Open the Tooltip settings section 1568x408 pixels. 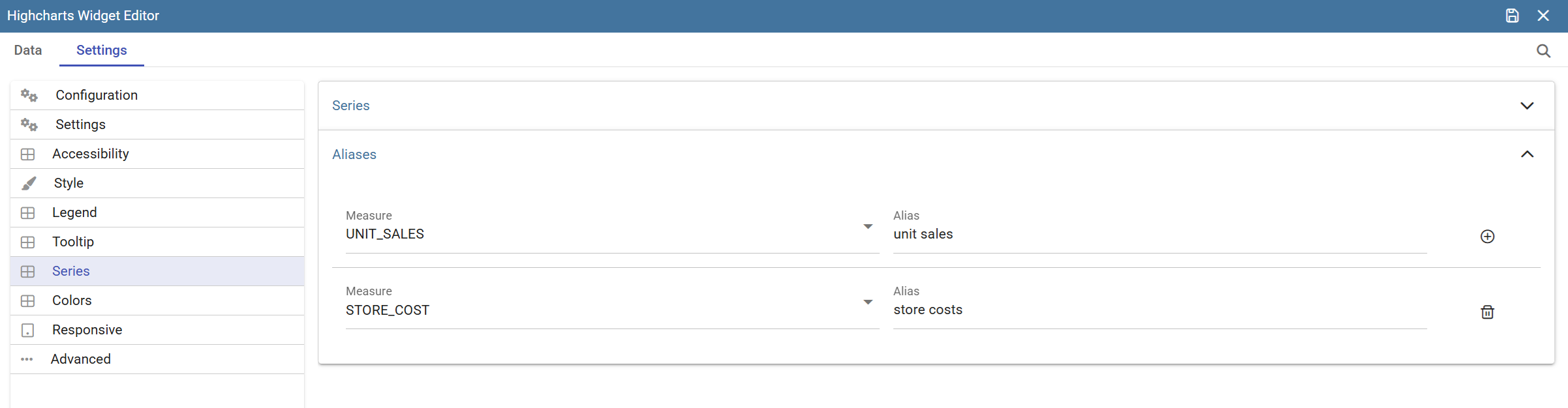coord(157,242)
